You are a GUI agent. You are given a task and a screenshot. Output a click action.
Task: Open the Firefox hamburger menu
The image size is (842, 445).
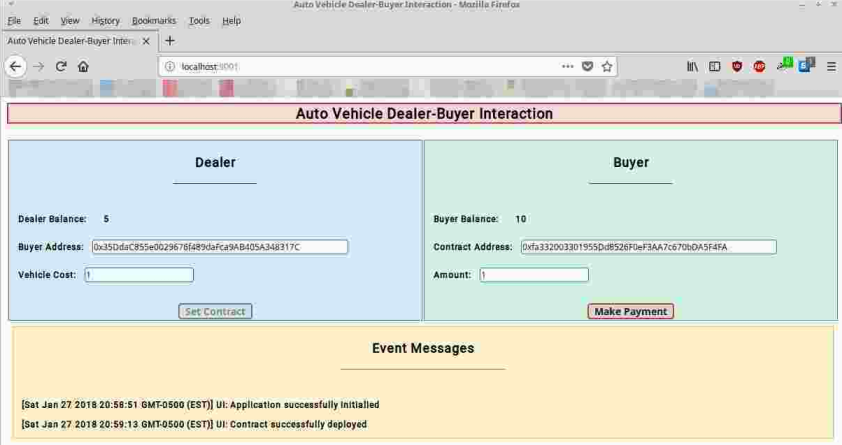[830, 67]
